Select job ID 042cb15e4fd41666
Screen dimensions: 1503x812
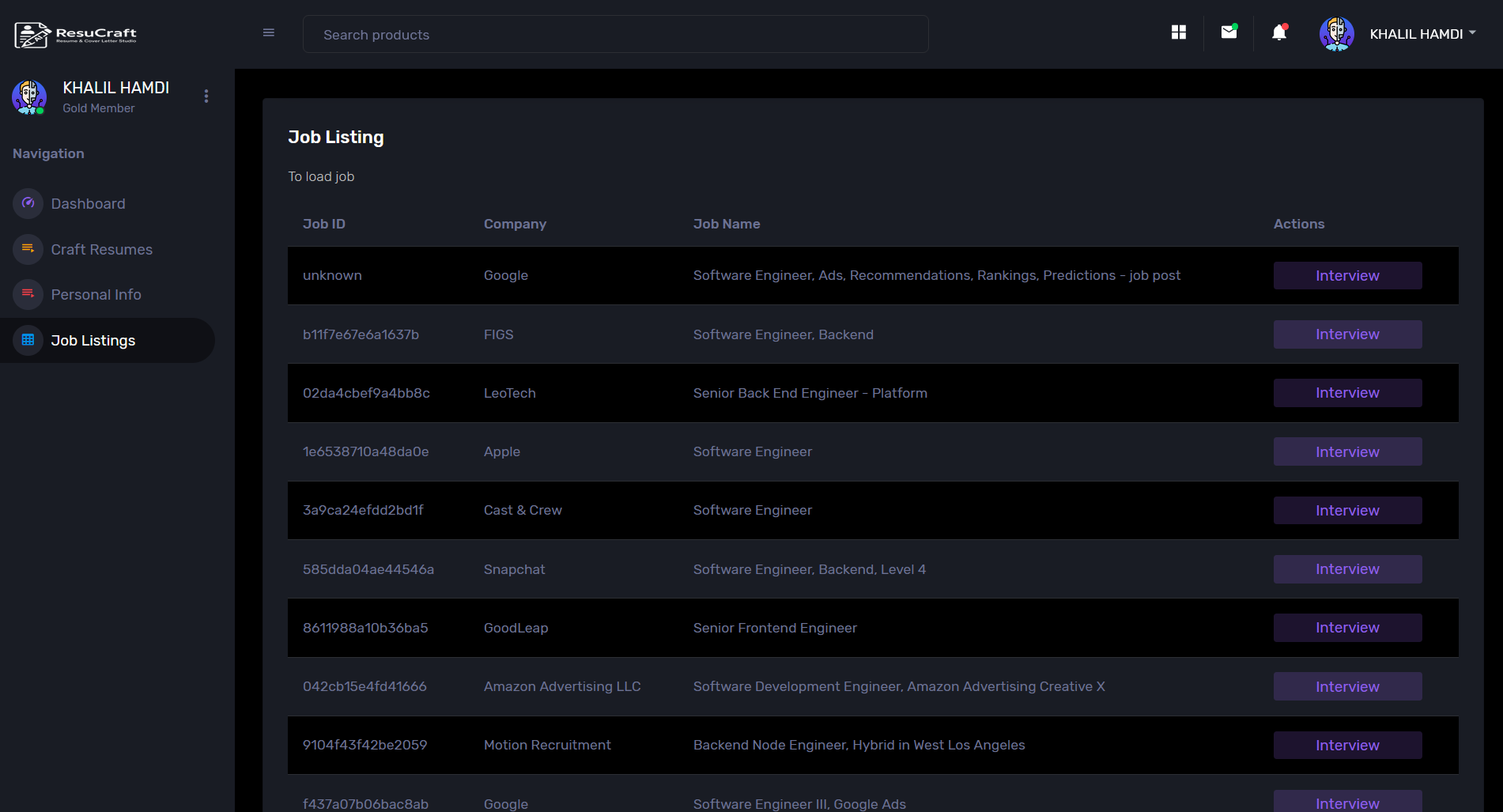click(364, 686)
